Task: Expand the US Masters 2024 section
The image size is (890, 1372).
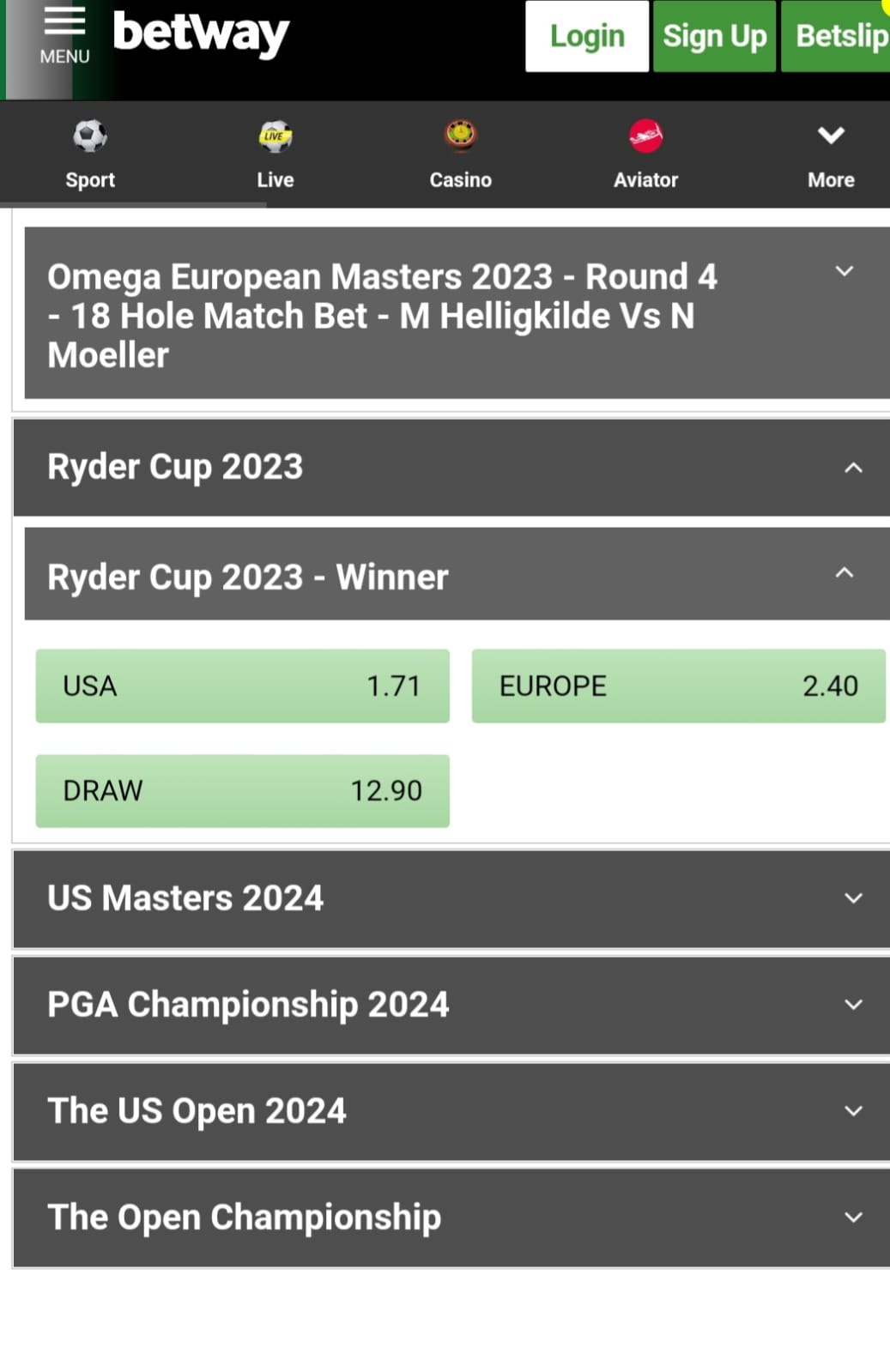Action: click(451, 899)
